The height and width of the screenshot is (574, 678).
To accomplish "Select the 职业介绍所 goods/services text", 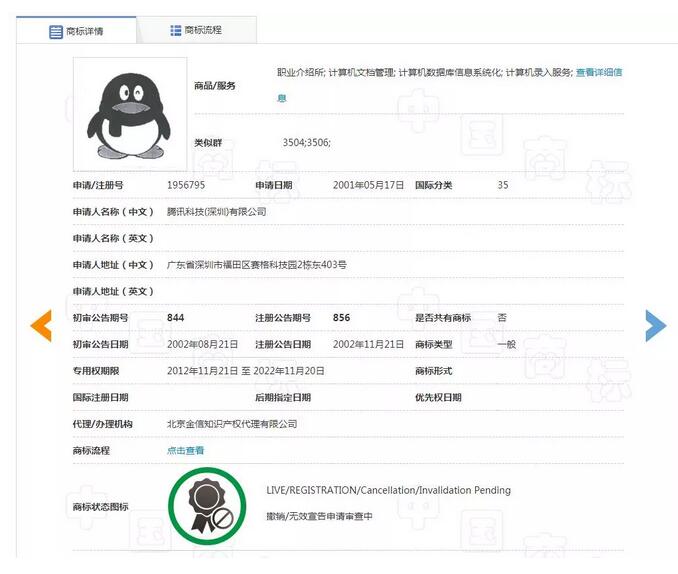I will coord(301,73).
